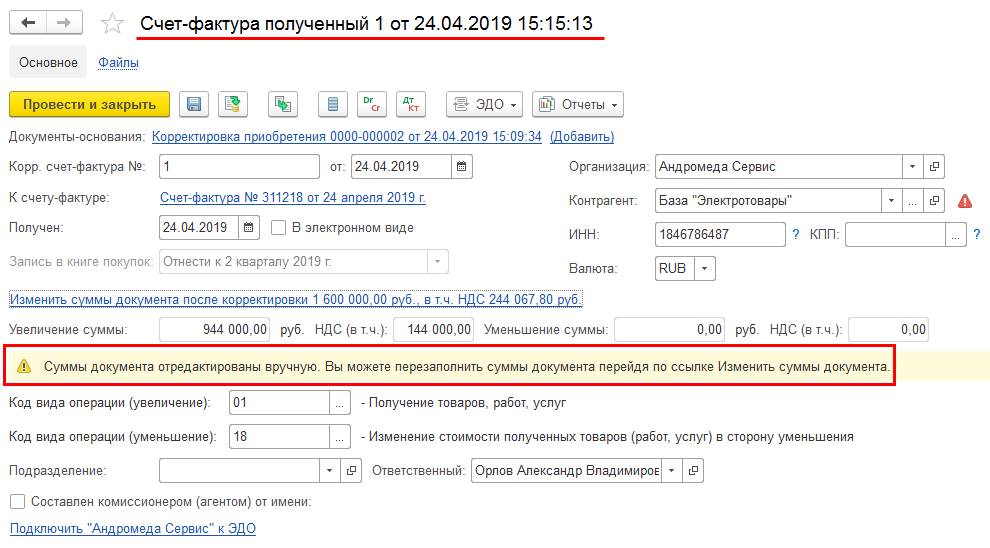
Task: Click the ellipsis button in Контрагент field
Action: click(x=912, y=201)
